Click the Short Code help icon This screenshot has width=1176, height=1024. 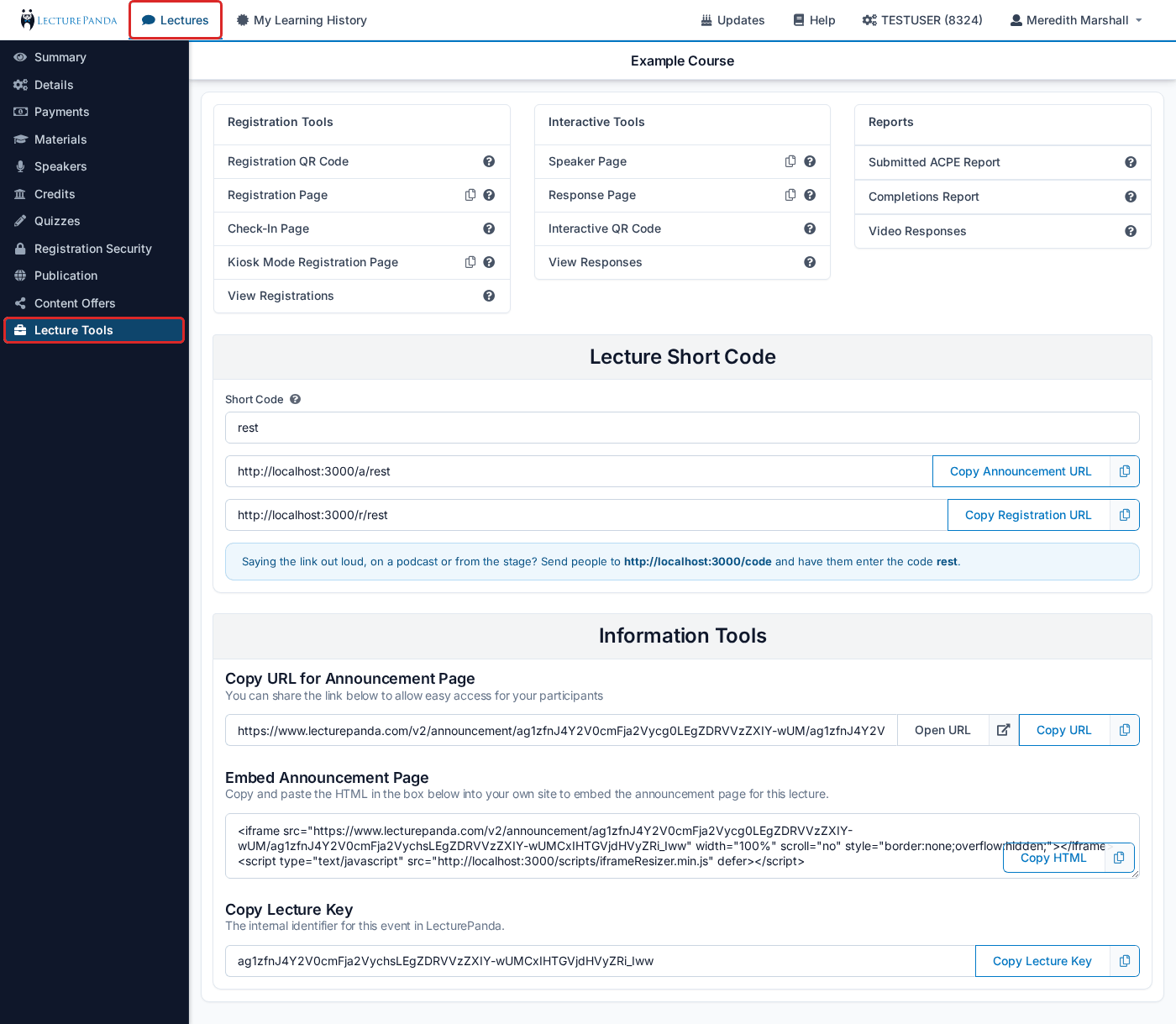[x=295, y=399]
